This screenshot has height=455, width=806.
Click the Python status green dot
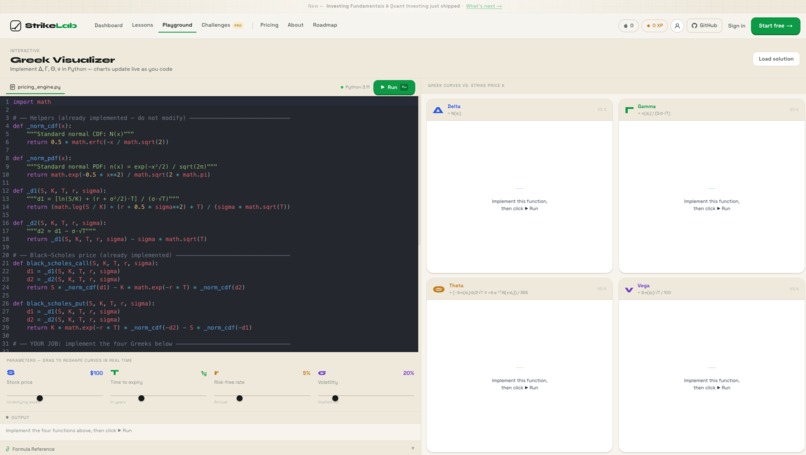(x=342, y=87)
